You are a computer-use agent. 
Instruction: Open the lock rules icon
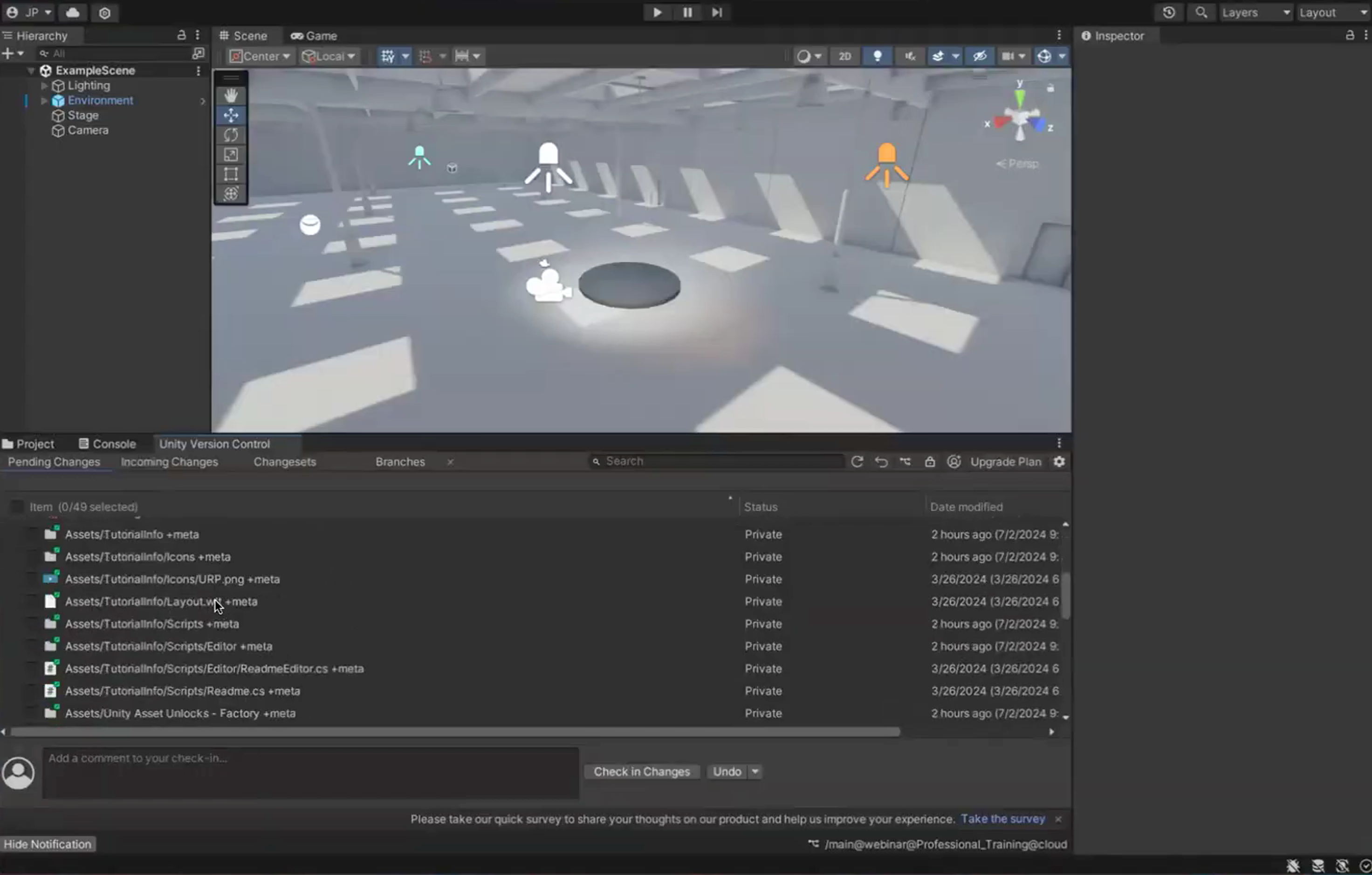coord(930,461)
